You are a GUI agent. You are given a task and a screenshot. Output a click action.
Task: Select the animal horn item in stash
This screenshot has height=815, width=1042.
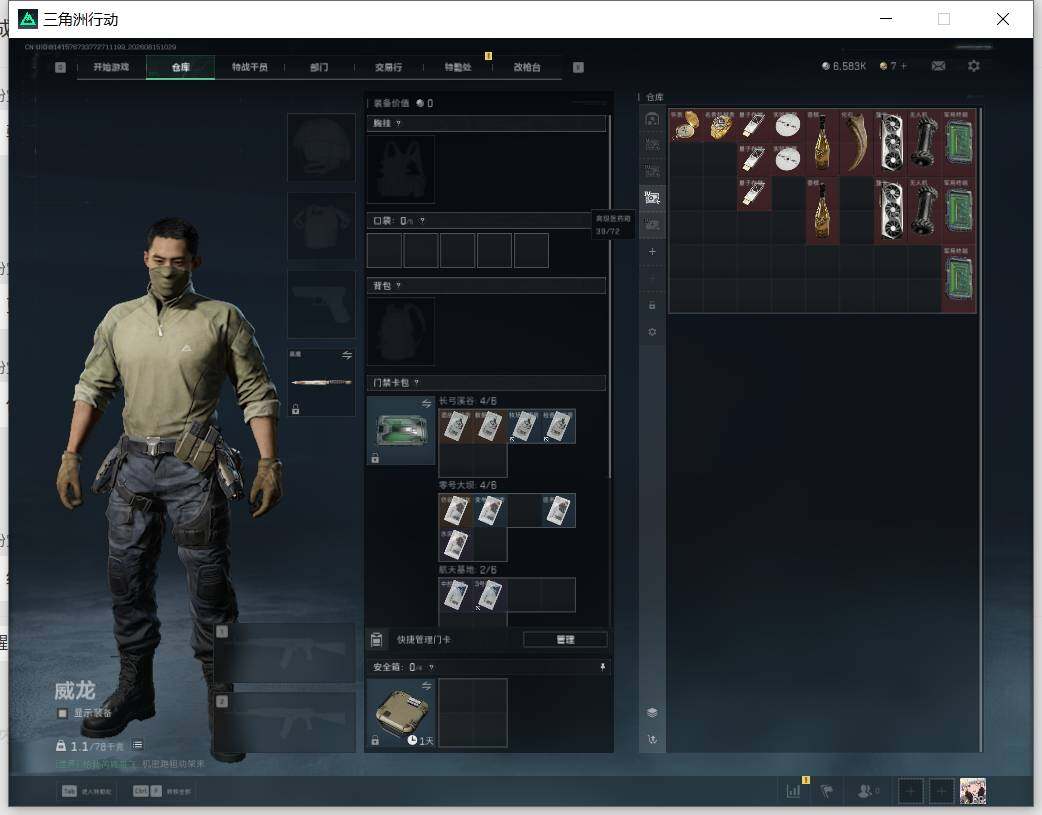click(x=857, y=142)
